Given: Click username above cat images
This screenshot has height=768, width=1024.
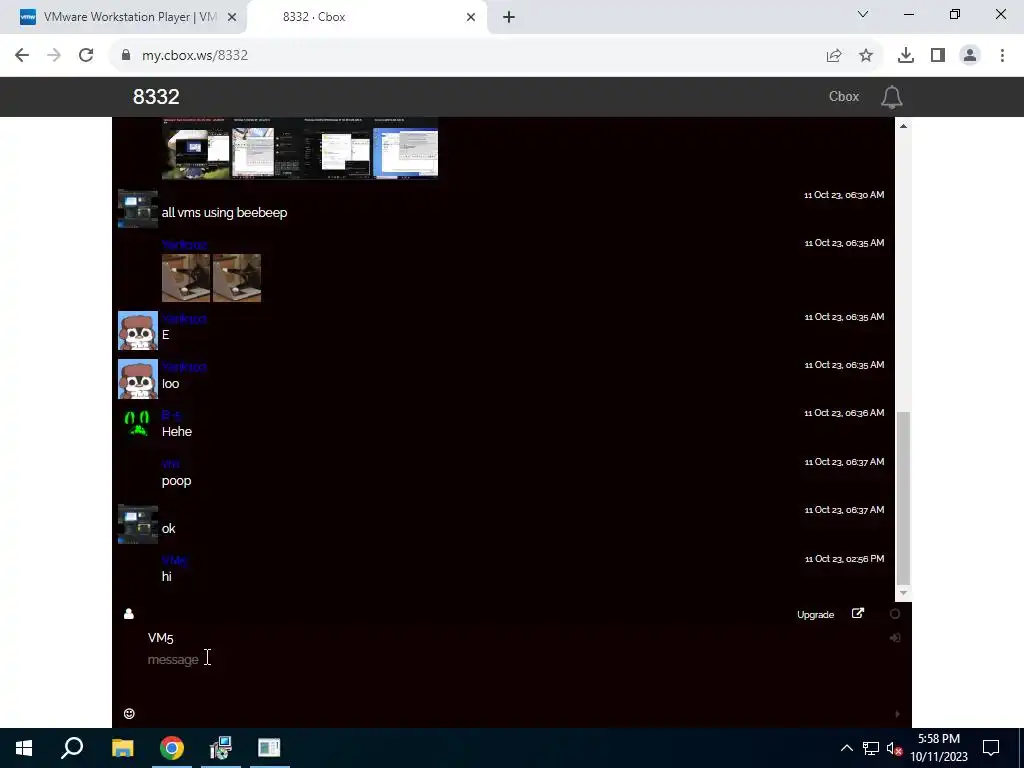Looking at the screenshot, I should tap(185, 244).
